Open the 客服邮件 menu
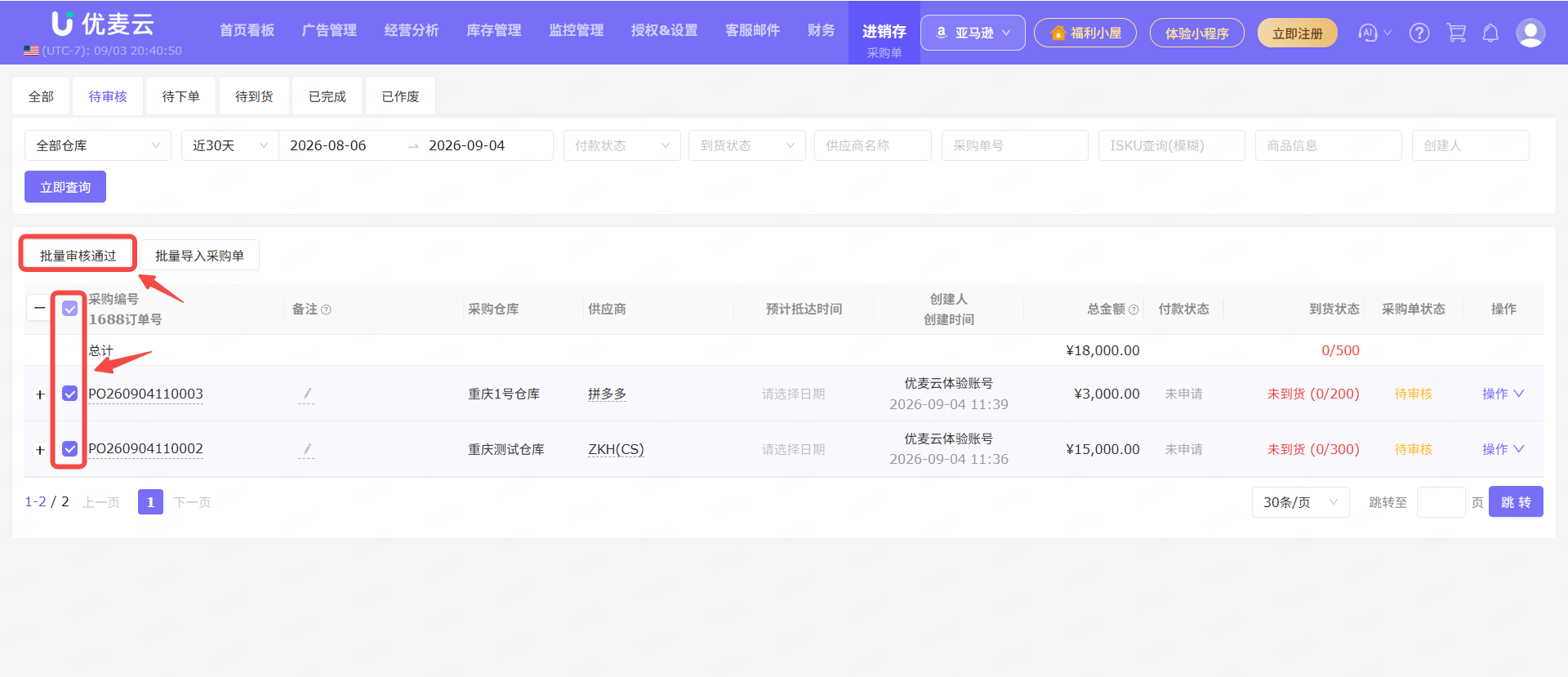Image resolution: width=1568 pixels, height=677 pixels. [753, 30]
